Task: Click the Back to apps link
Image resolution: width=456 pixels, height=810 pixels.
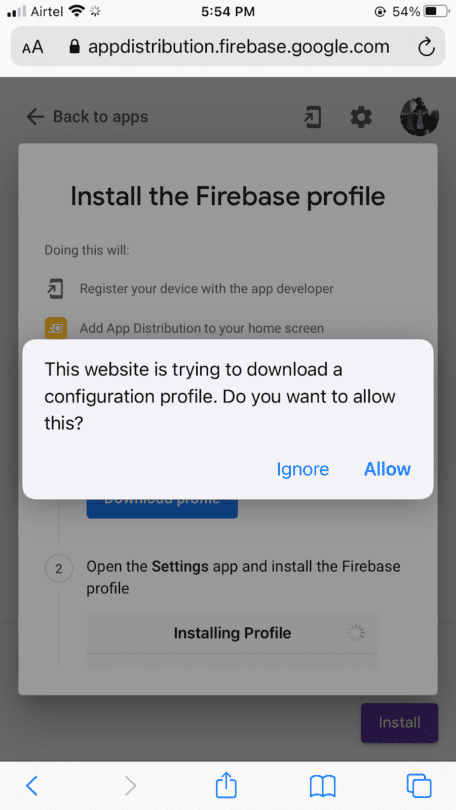Action: pos(87,117)
